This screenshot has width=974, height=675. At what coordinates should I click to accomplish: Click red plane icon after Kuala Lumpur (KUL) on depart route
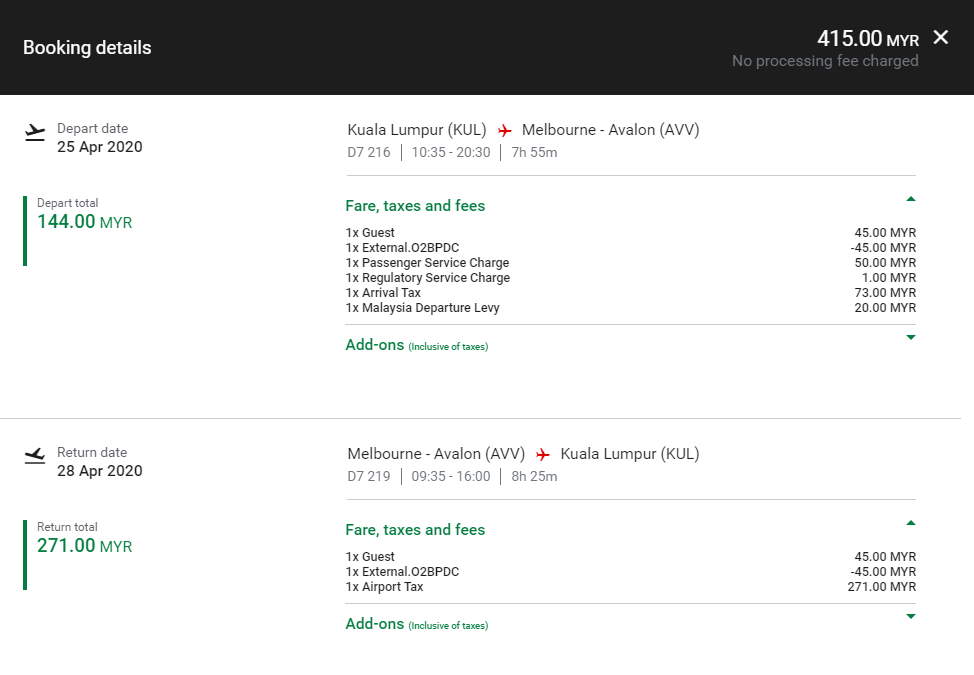pyautogui.click(x=505, y=131)
